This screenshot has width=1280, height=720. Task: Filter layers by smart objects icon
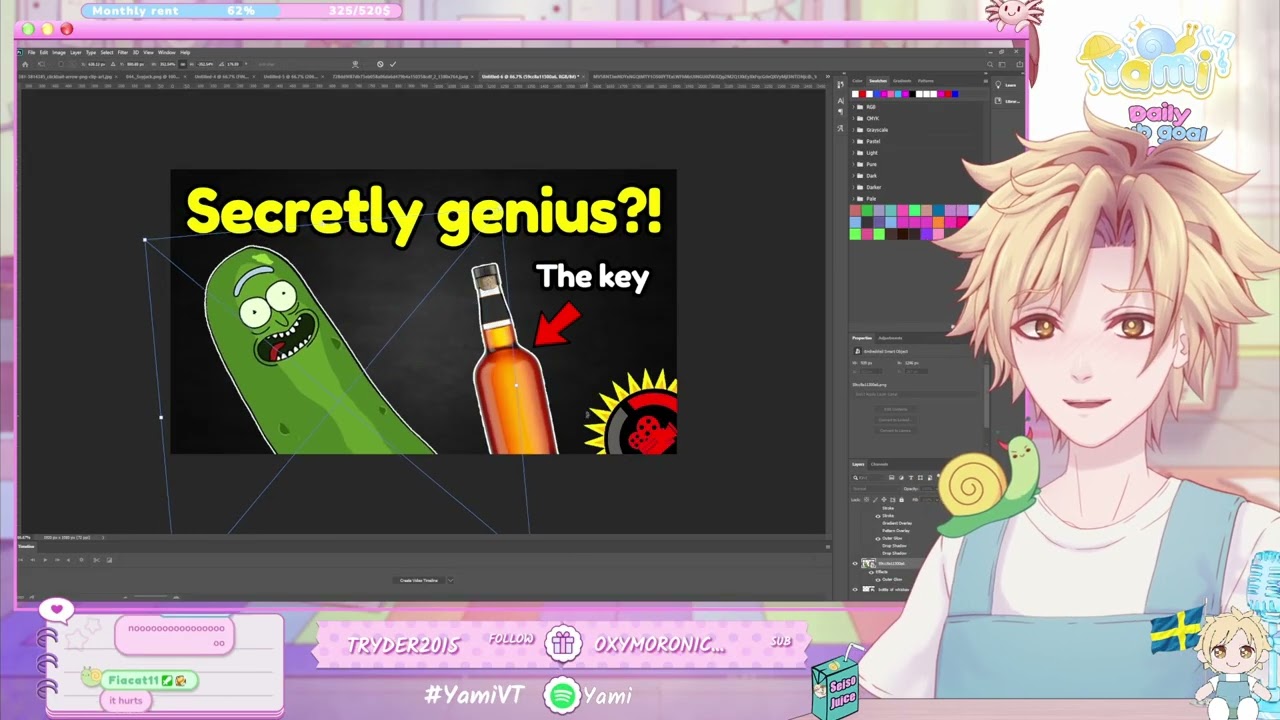(930, 478)
